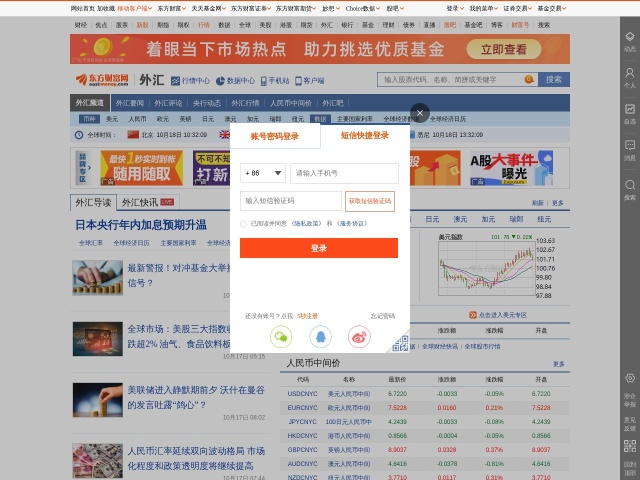640x480 pixels.
Task: Log in with Weibo icon
Action: pos(359,337)
